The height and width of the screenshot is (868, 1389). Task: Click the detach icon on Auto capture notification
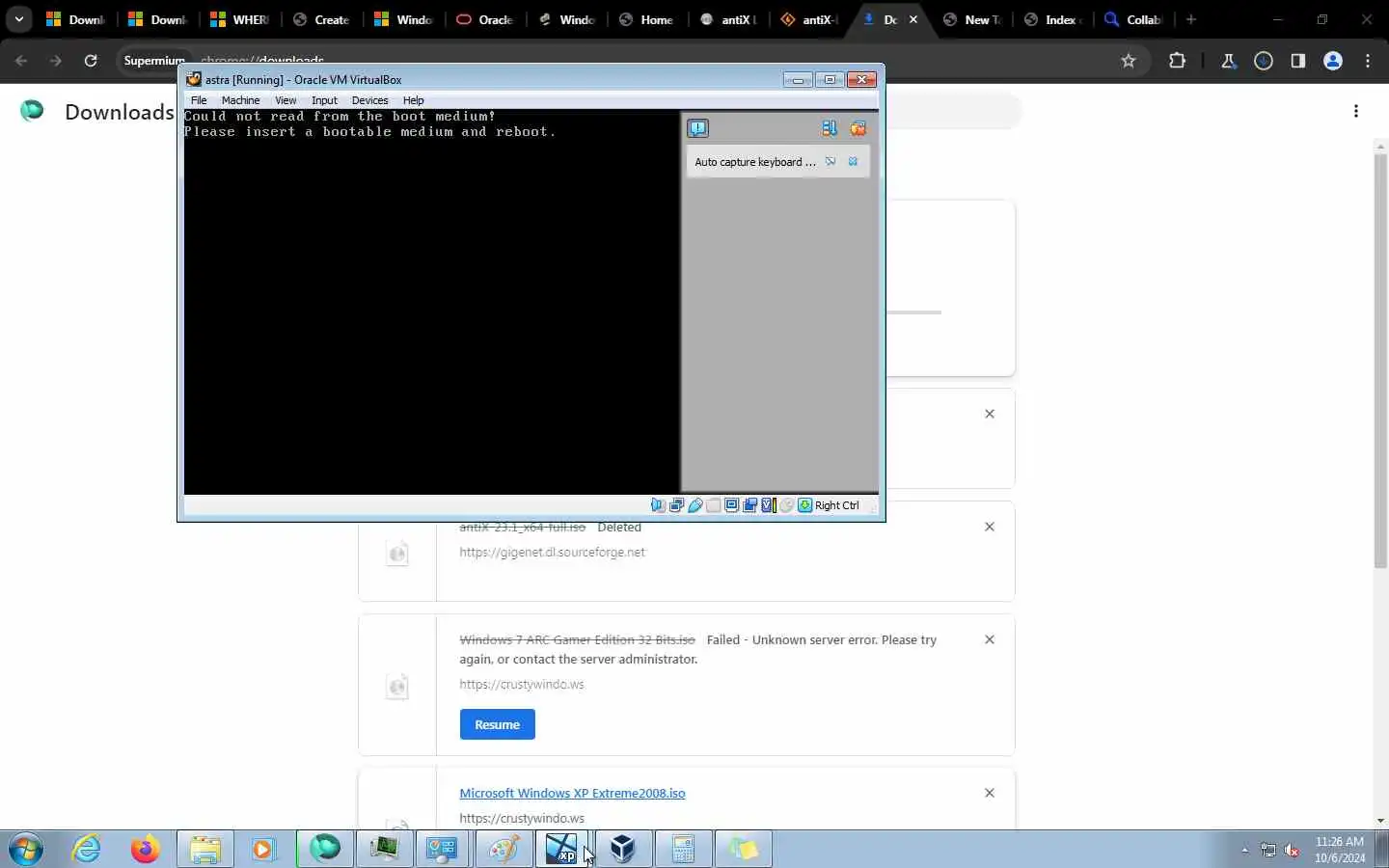click(x=831, y=162)
